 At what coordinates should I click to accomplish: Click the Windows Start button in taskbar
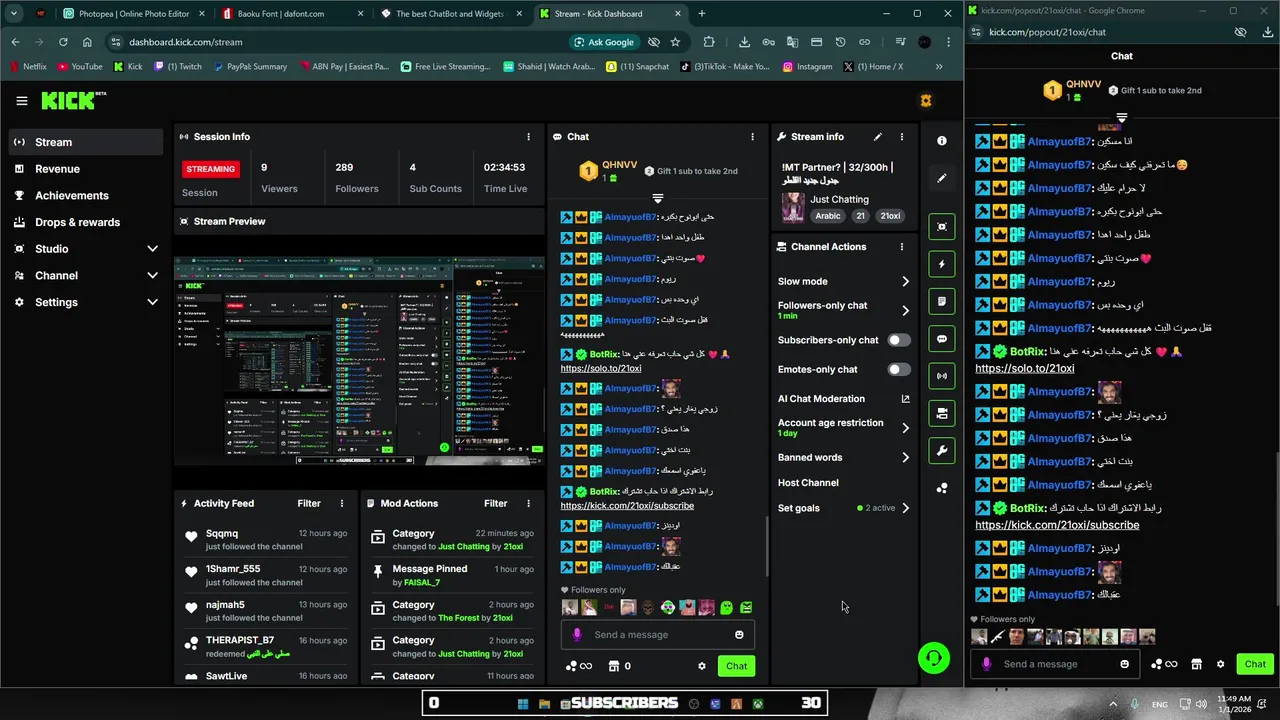pyautogui.click(x=523, y=704)
